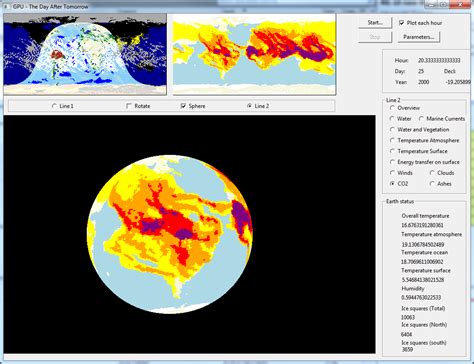Show Temperature Atmosphere map
This screenshot has width=474, height=364.
click(x=392, y=140)
